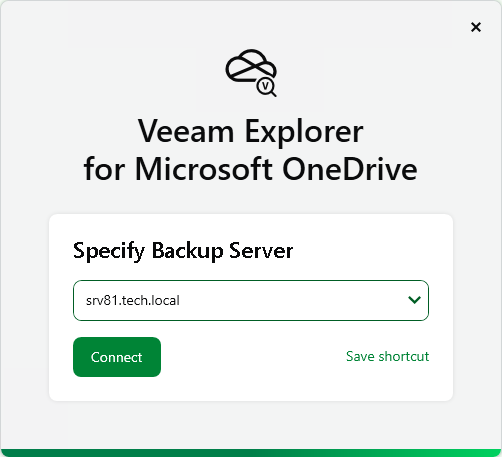Connect to srv81.tech.local server

117,357
